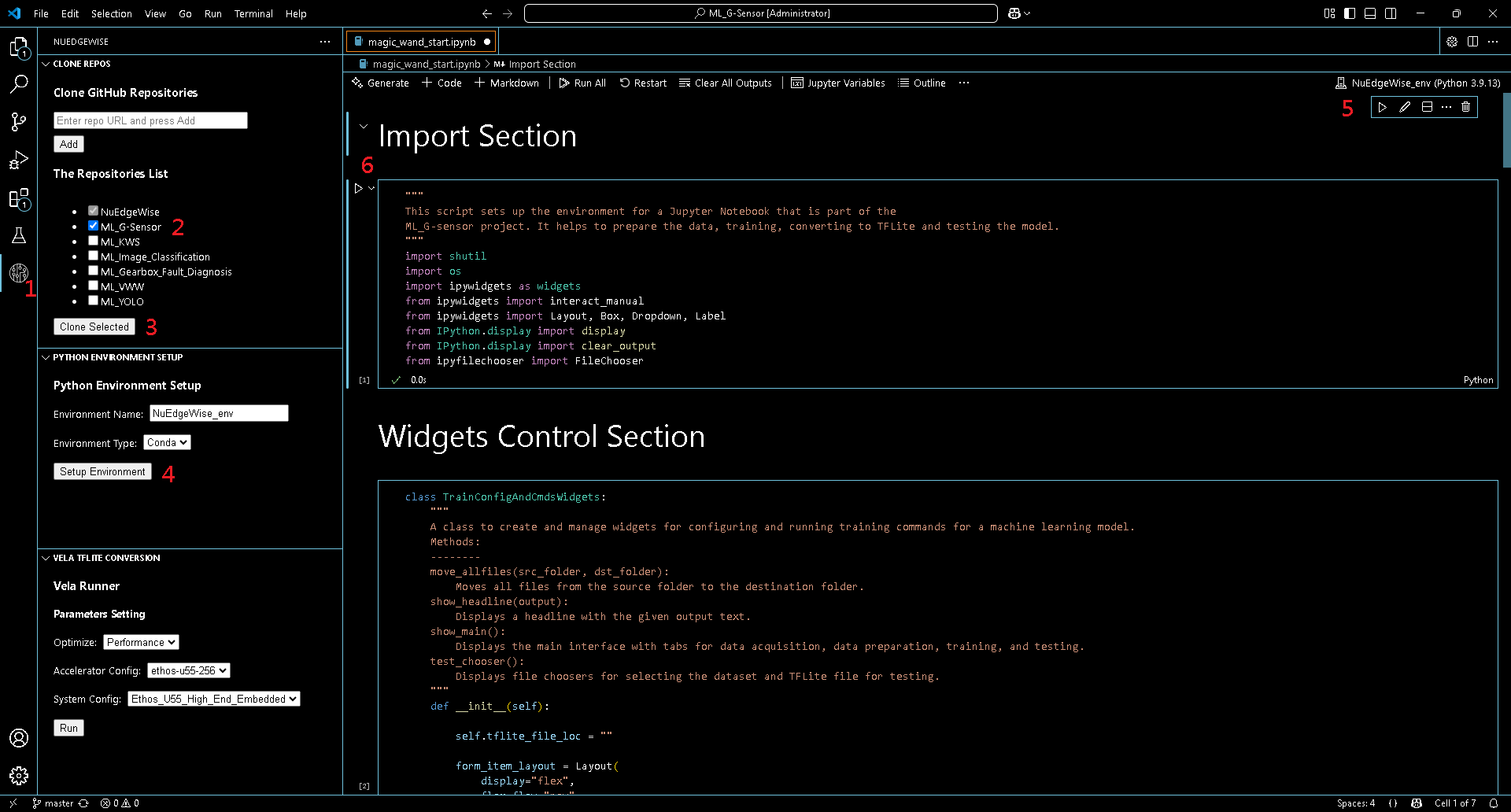Screen dimensions: 1511x812
Task: Click the Setup Environment button
Action: click(x=102, y=471)
